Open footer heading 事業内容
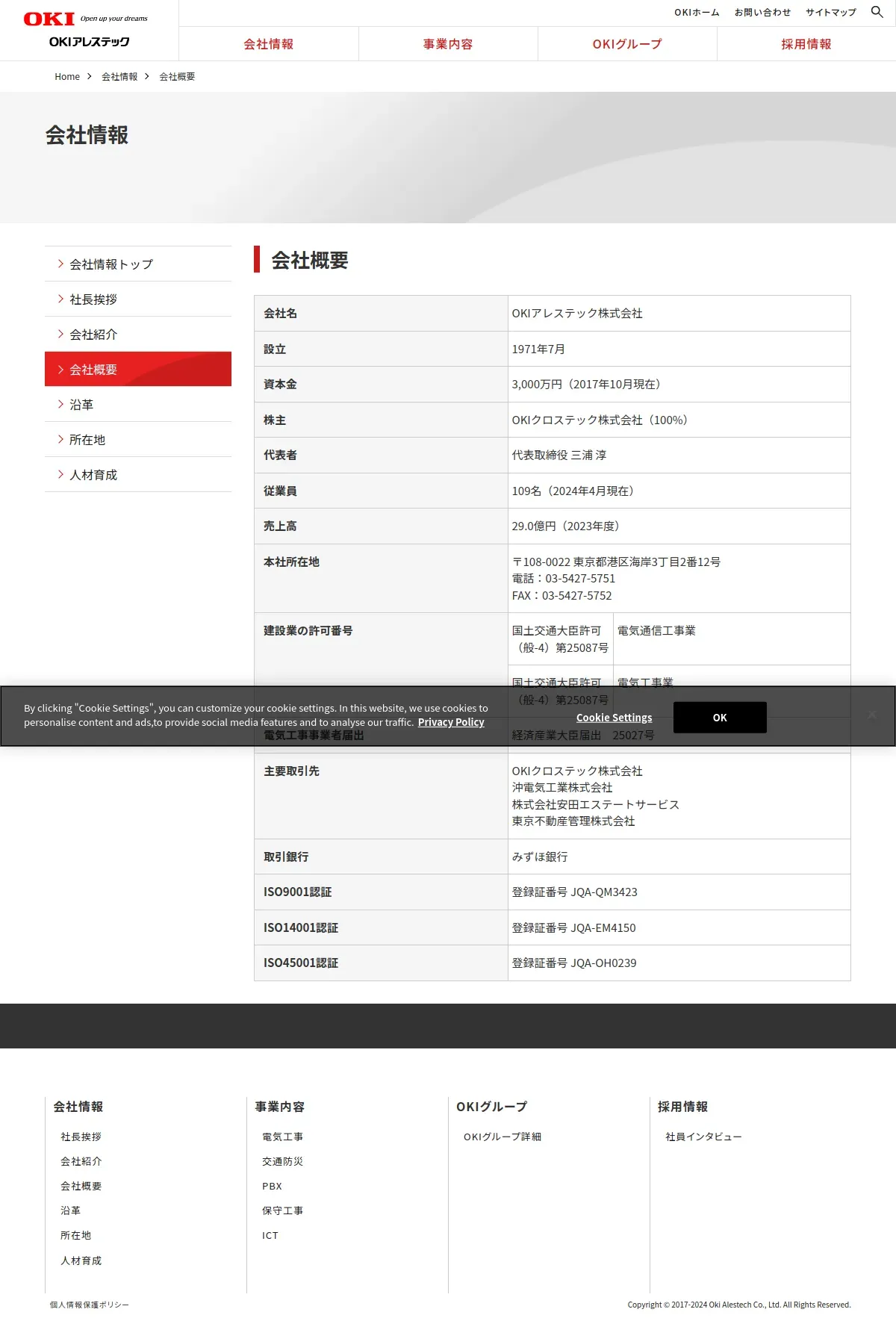 (x=280, y=1107)
